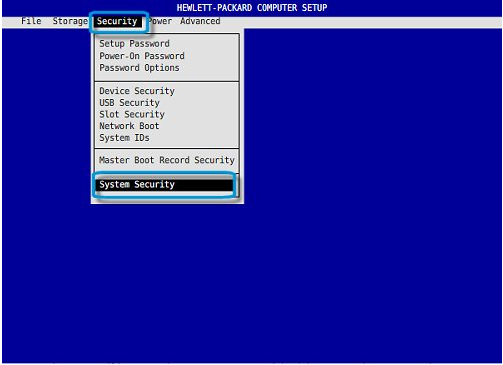Click empty menu bar space right of Advanced

(x=360, y=22)
